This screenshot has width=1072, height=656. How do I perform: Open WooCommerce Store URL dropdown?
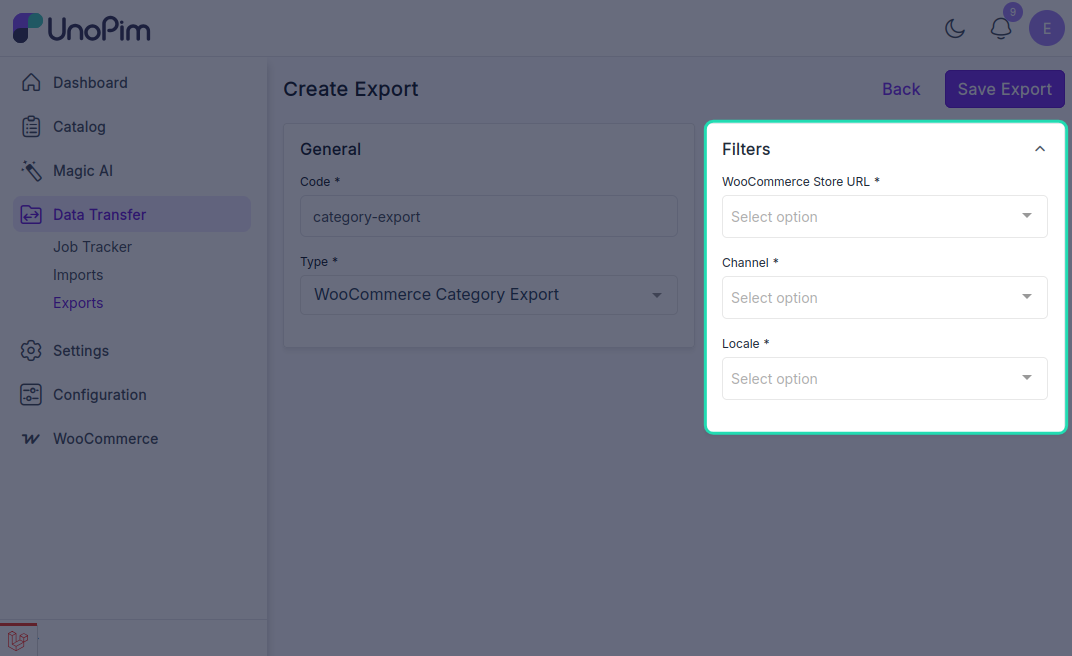pos(885,217)
